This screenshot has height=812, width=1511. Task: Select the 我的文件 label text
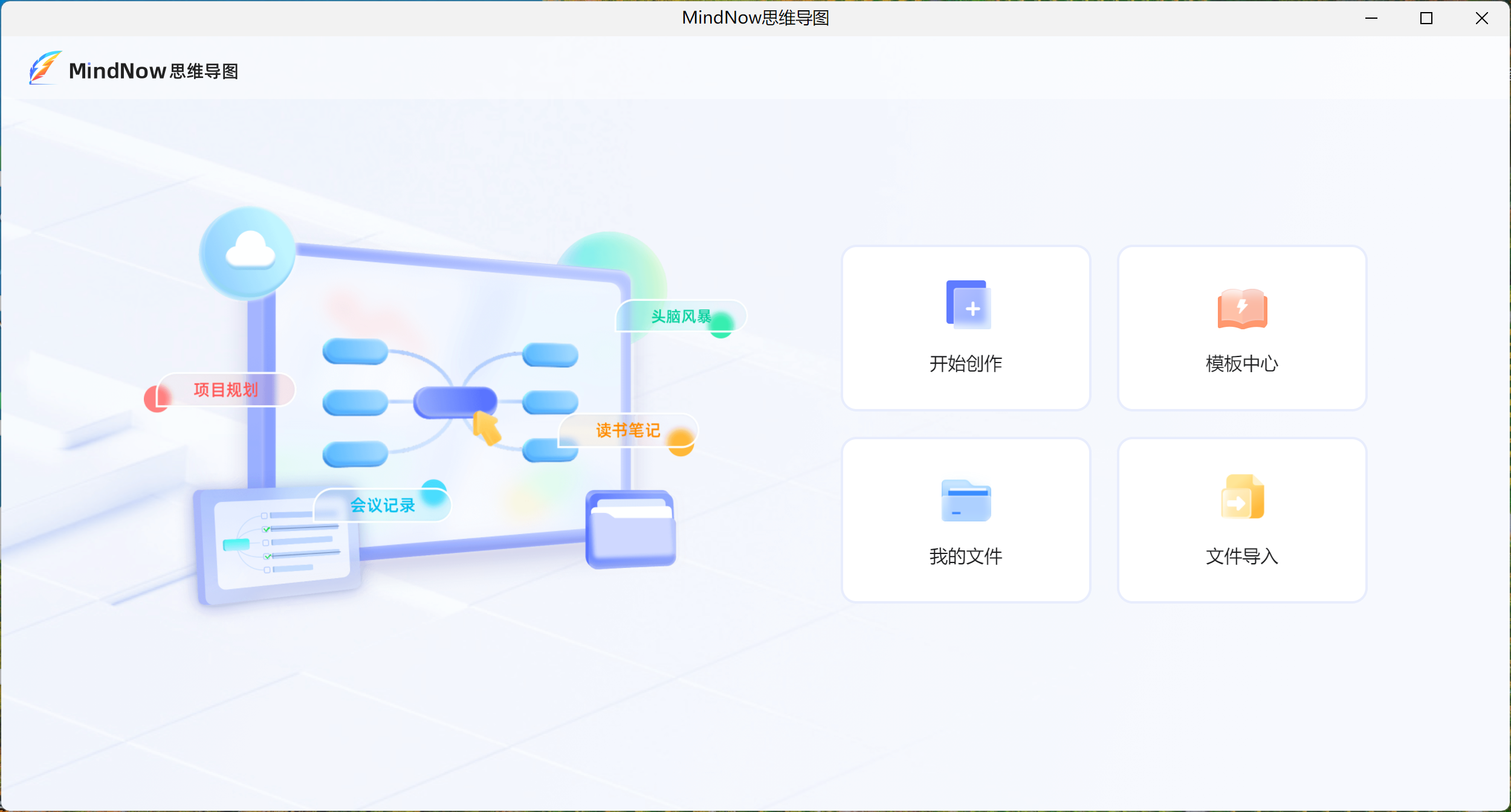965,556
